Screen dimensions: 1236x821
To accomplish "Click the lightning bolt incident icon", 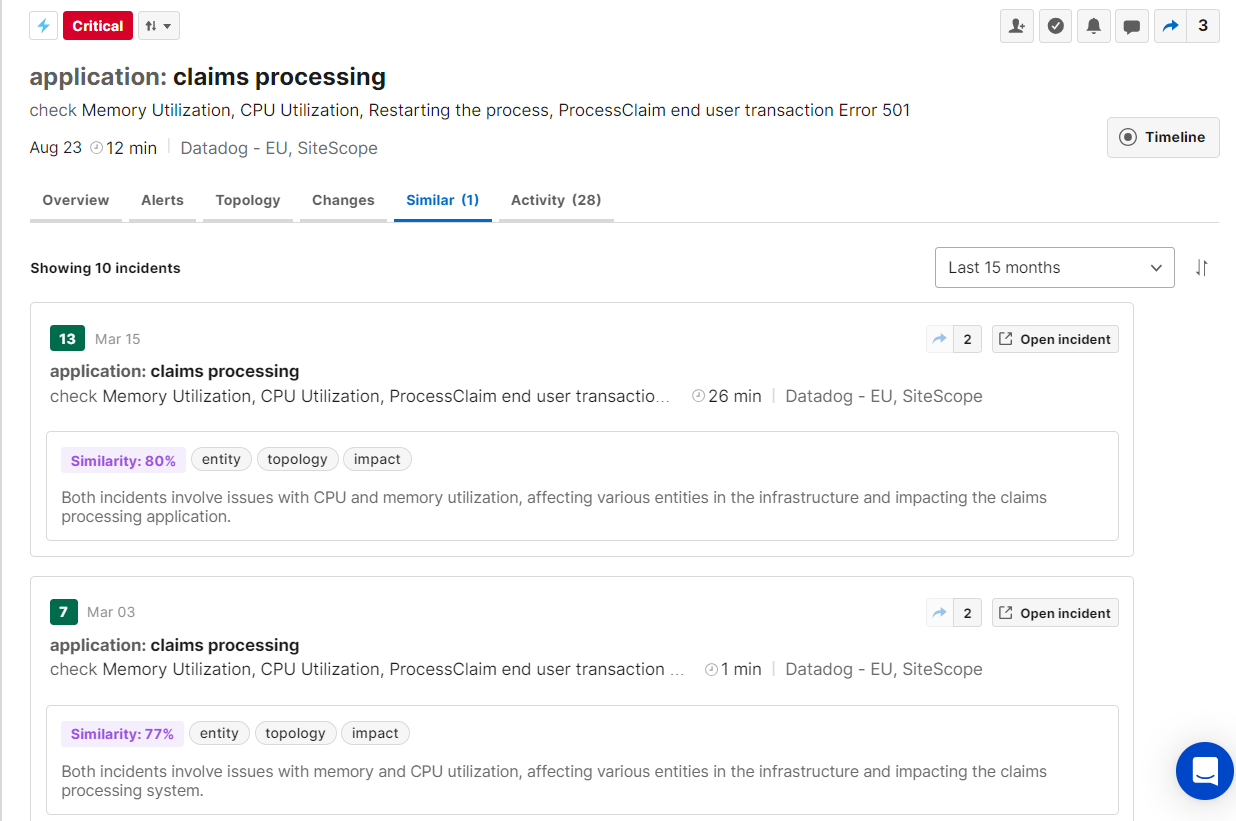I will [x=43, y=26].
